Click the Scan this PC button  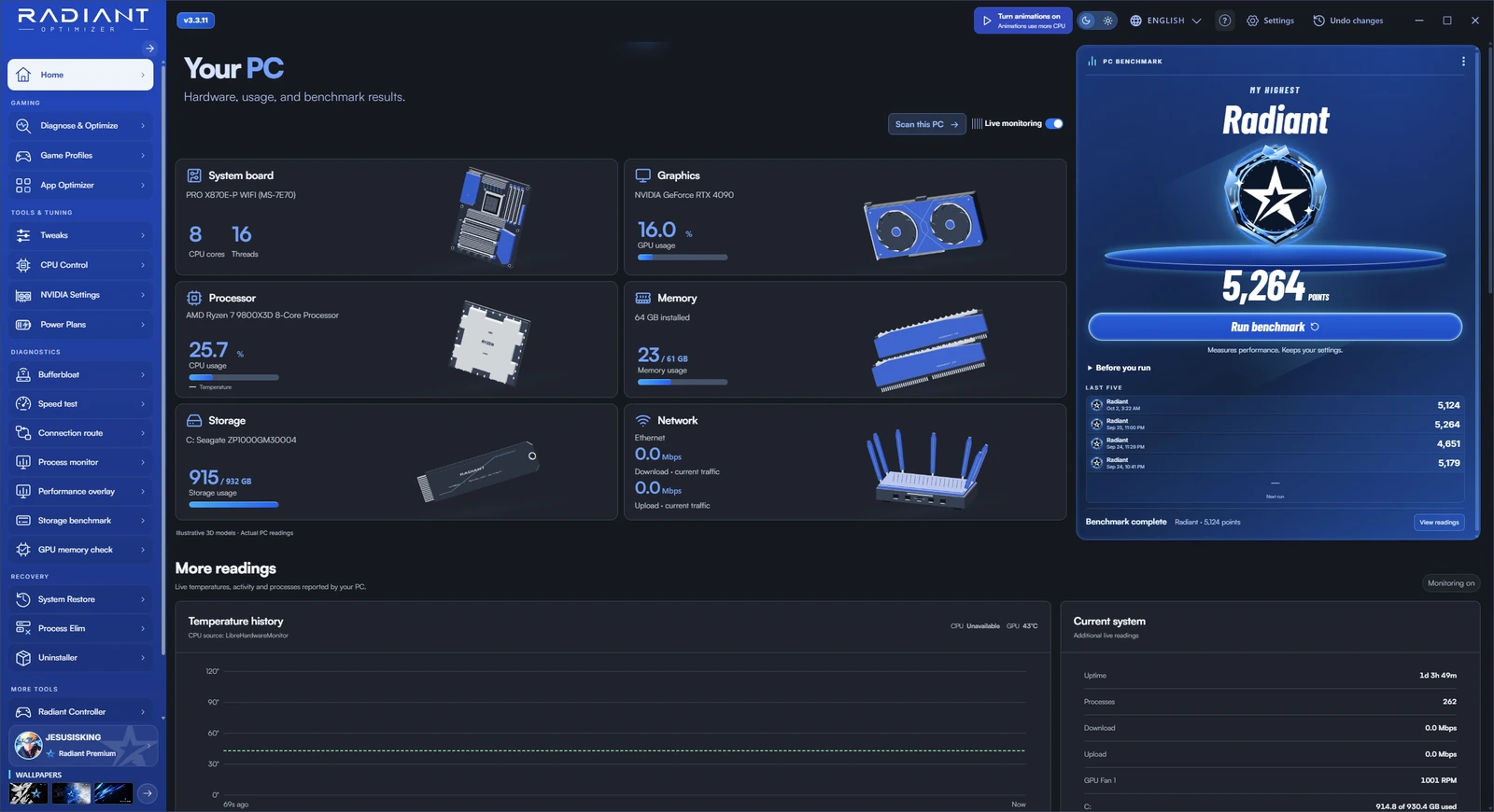point(926,124)
